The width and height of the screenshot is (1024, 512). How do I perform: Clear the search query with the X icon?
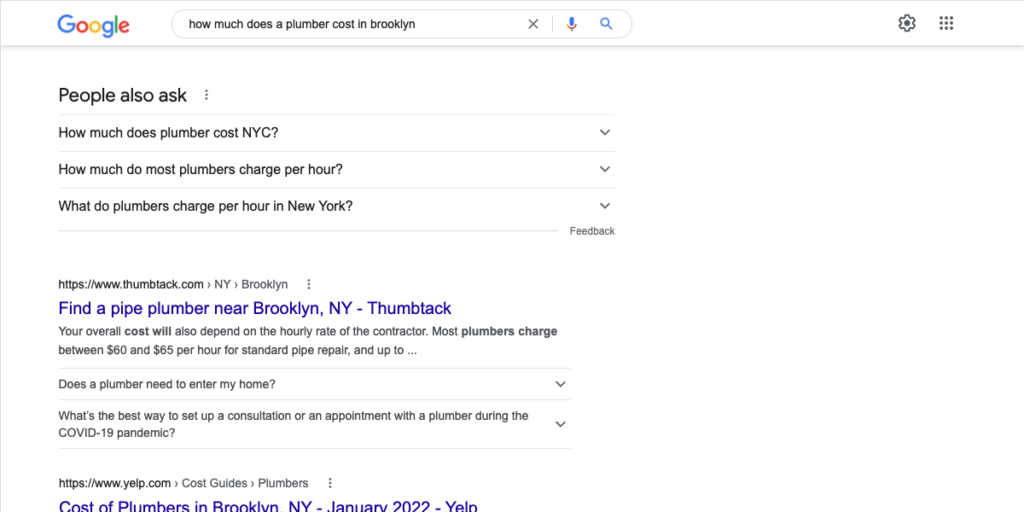coord(533,24)
